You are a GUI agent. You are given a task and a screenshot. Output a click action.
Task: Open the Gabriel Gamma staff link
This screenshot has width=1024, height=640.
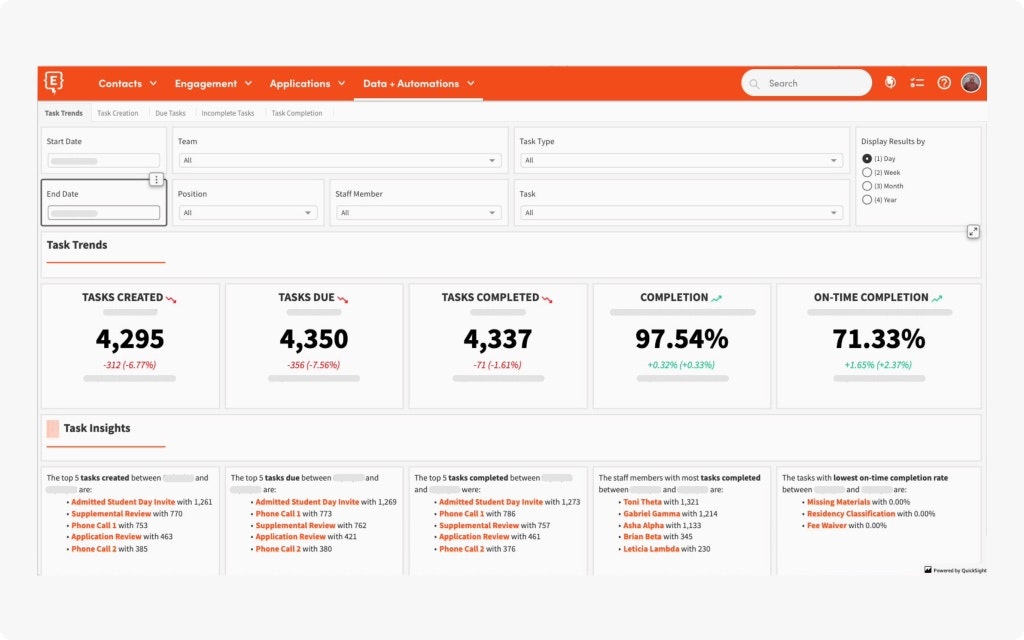click(652, 514)
